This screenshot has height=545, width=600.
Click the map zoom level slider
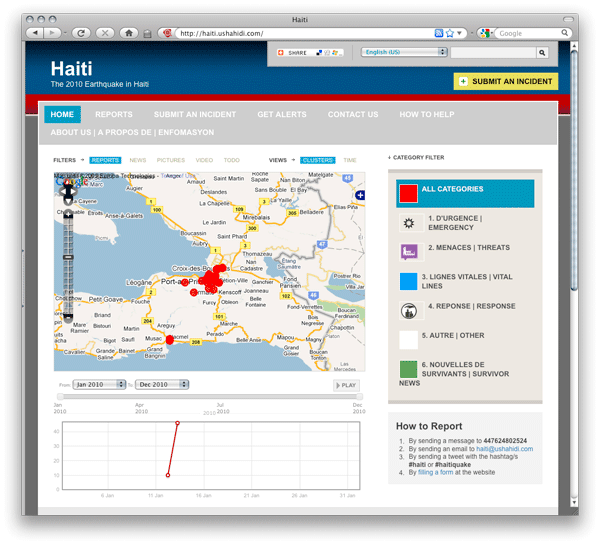click(x=68, y=257)
